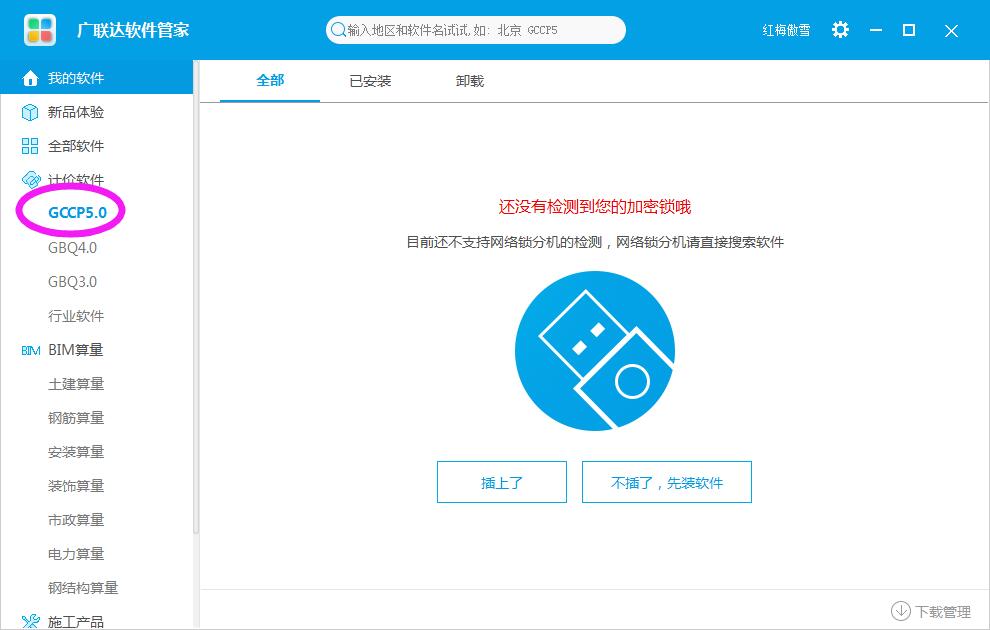The height and width of the screenshot is (630, 990).
Task: Click the colorful app logo top left
Action: 38,29
